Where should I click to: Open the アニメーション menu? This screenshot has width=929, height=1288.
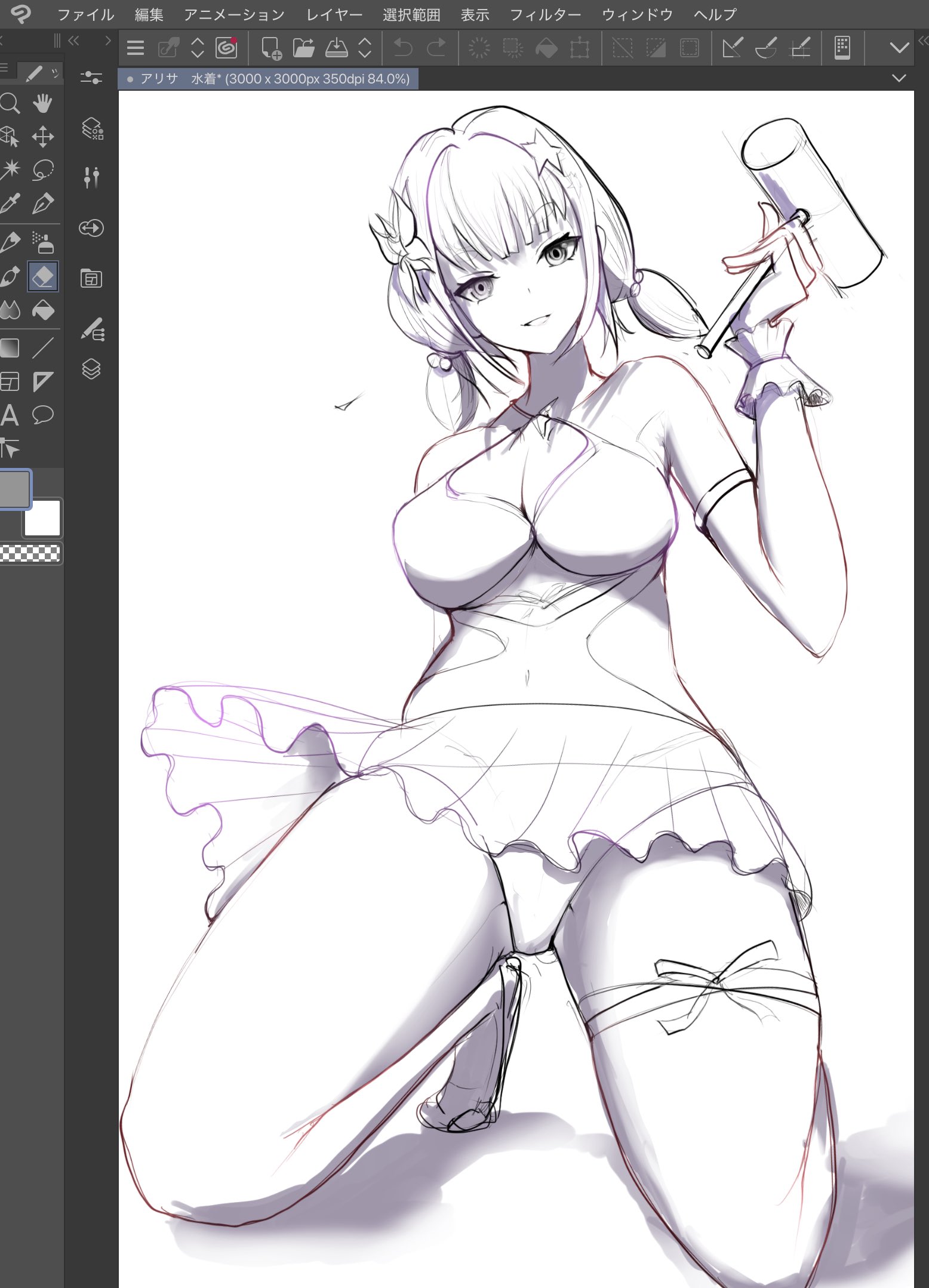pyautogui.click(x=234, y=14)
